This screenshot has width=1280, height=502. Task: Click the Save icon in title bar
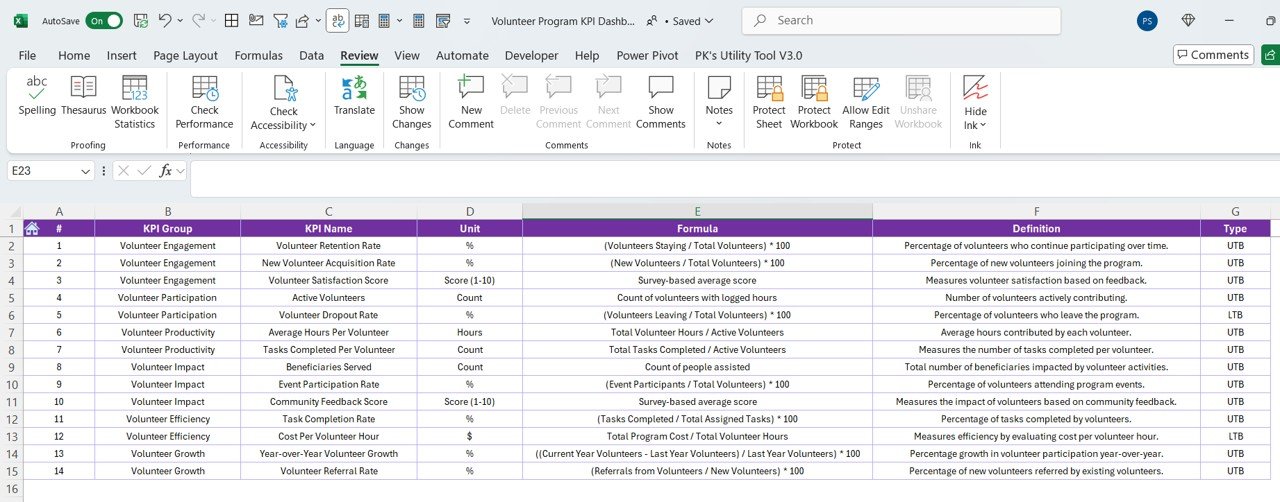pyautogui.click(x=140, y=20)
